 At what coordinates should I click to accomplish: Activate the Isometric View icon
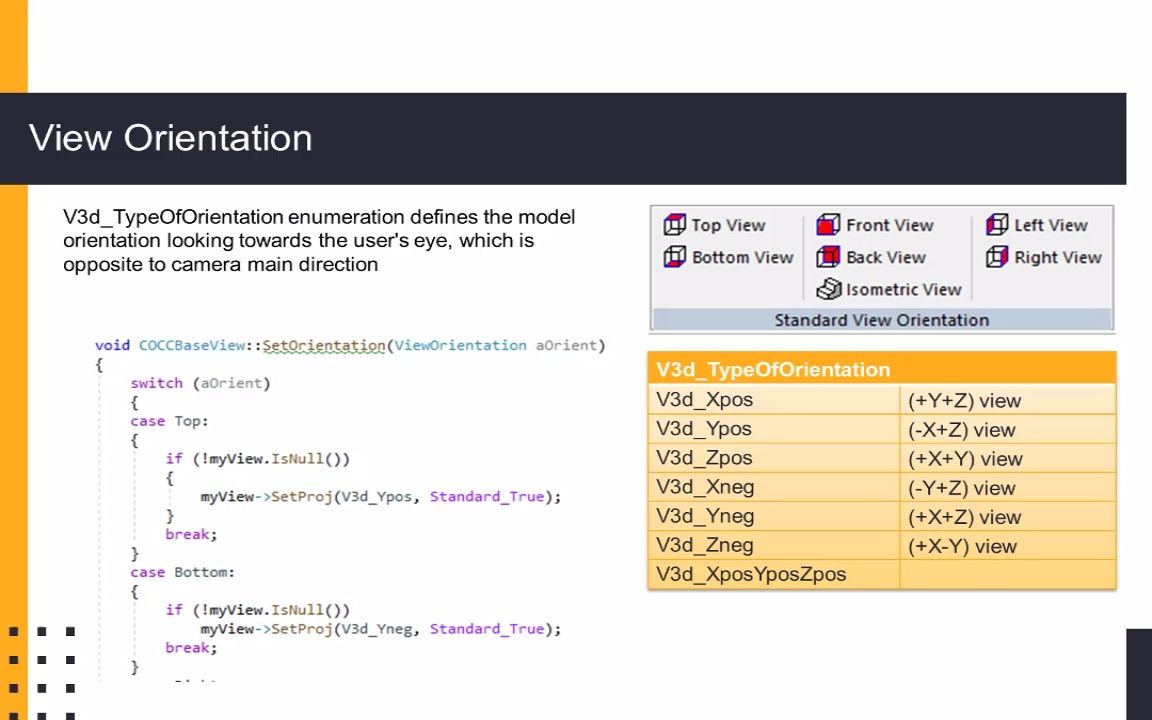828,290
